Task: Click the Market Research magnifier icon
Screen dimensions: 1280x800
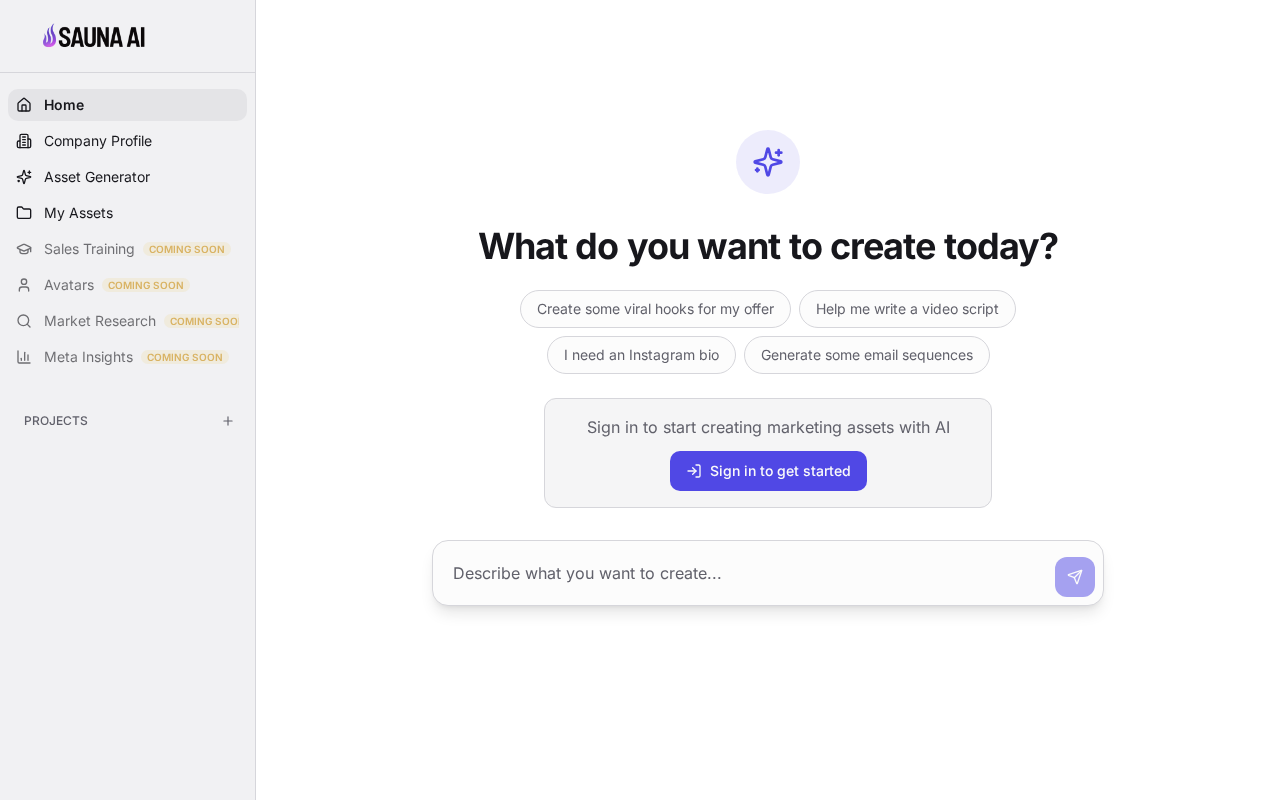Action: click(24, 321)
